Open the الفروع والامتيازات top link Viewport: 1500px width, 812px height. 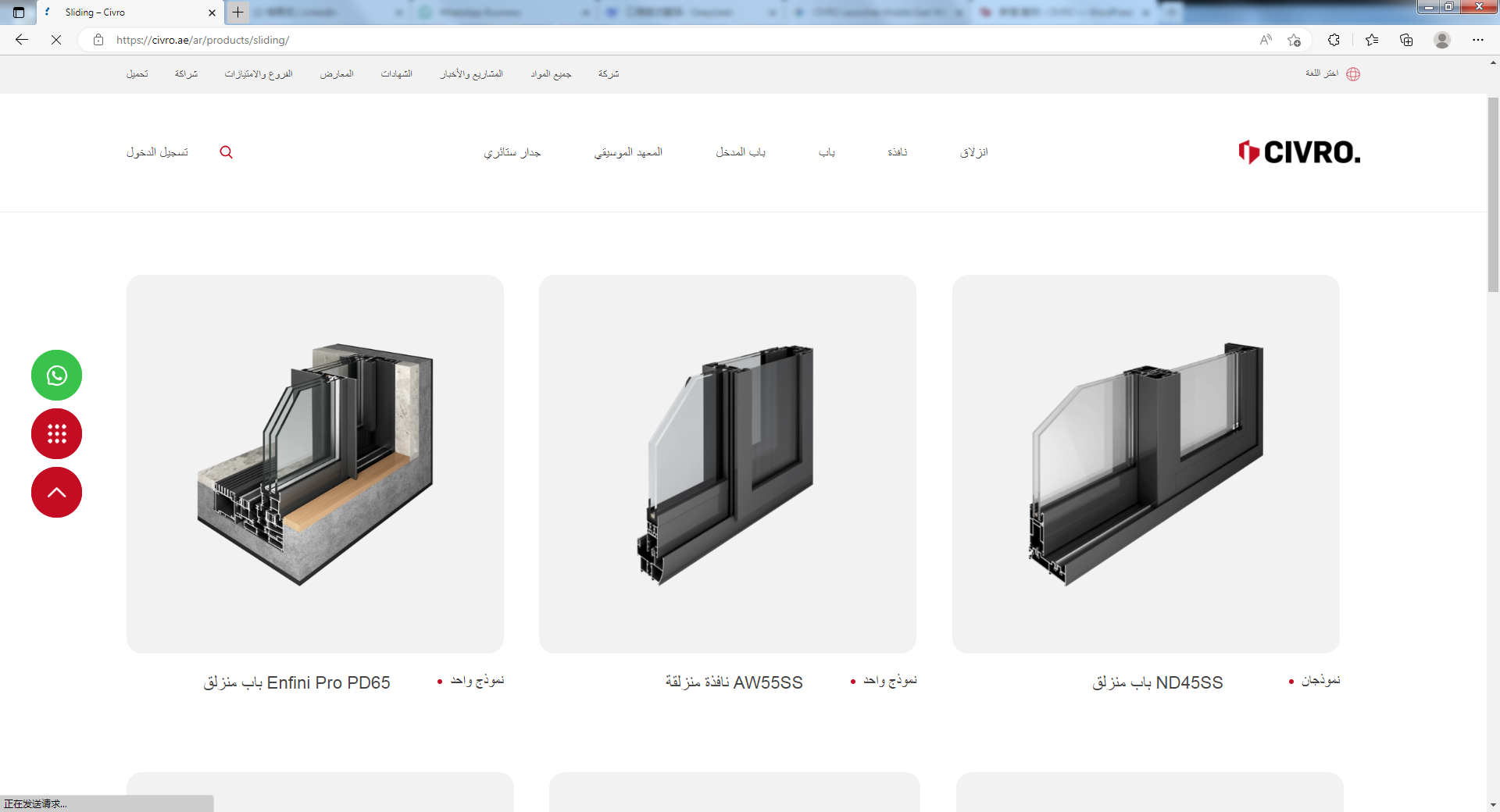point(259,74)
